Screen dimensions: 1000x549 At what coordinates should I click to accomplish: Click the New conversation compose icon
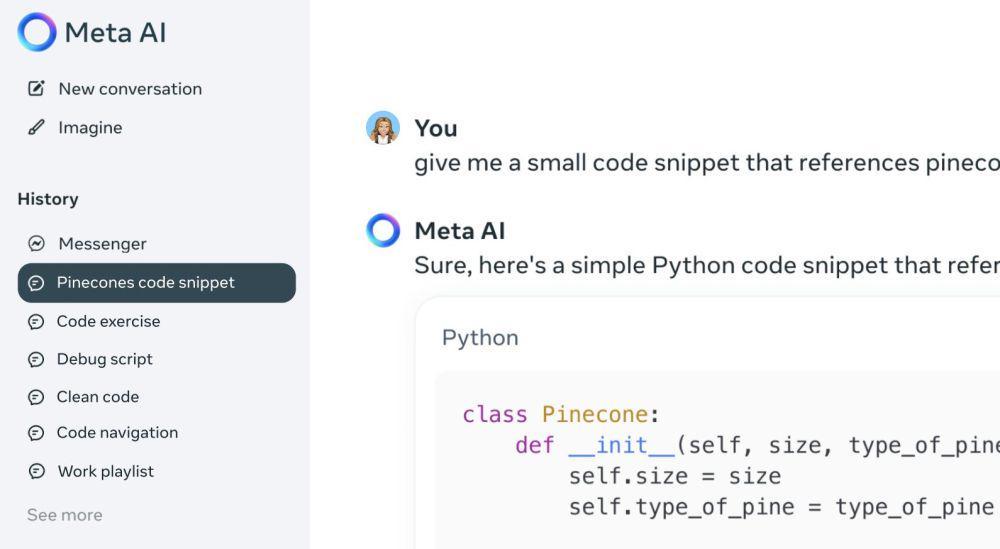(36, 88)
